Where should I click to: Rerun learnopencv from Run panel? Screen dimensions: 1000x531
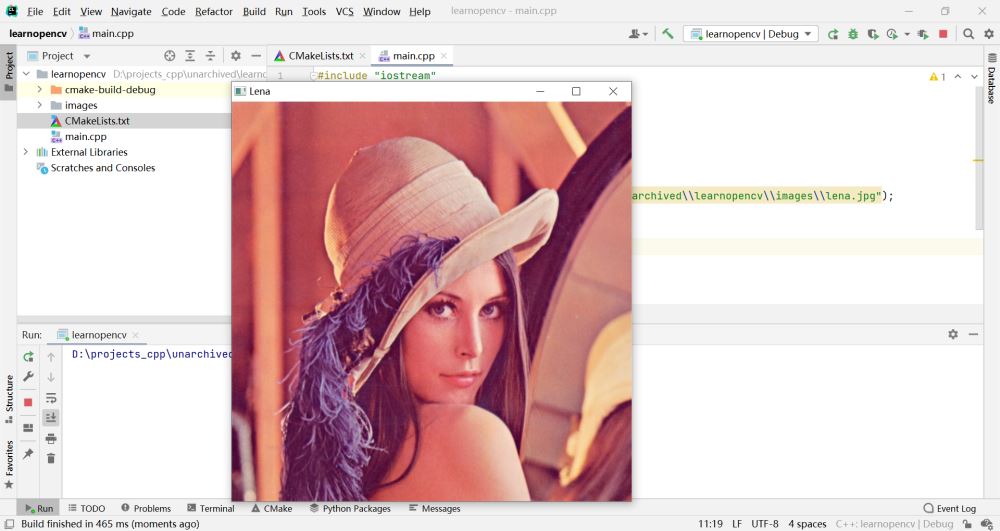28,357
